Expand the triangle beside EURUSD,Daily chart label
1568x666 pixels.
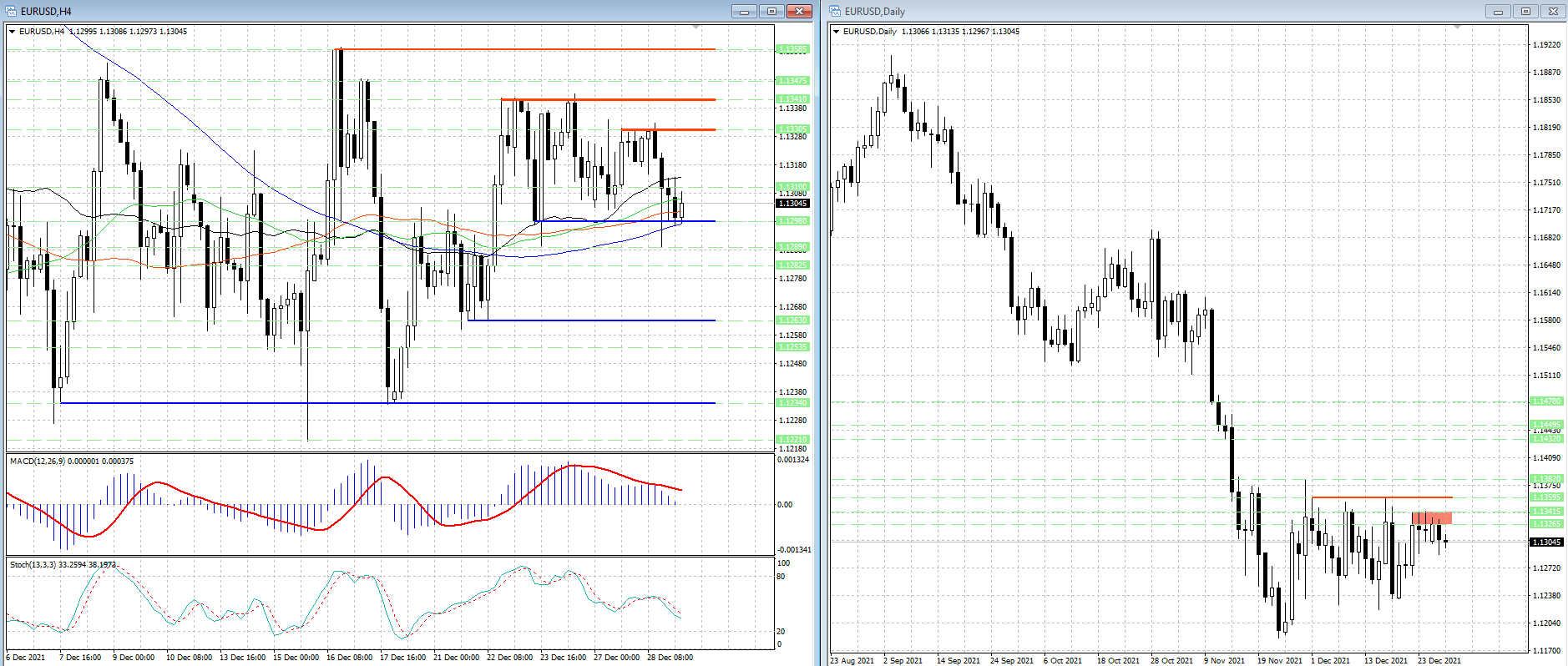[x=837, y=32]
